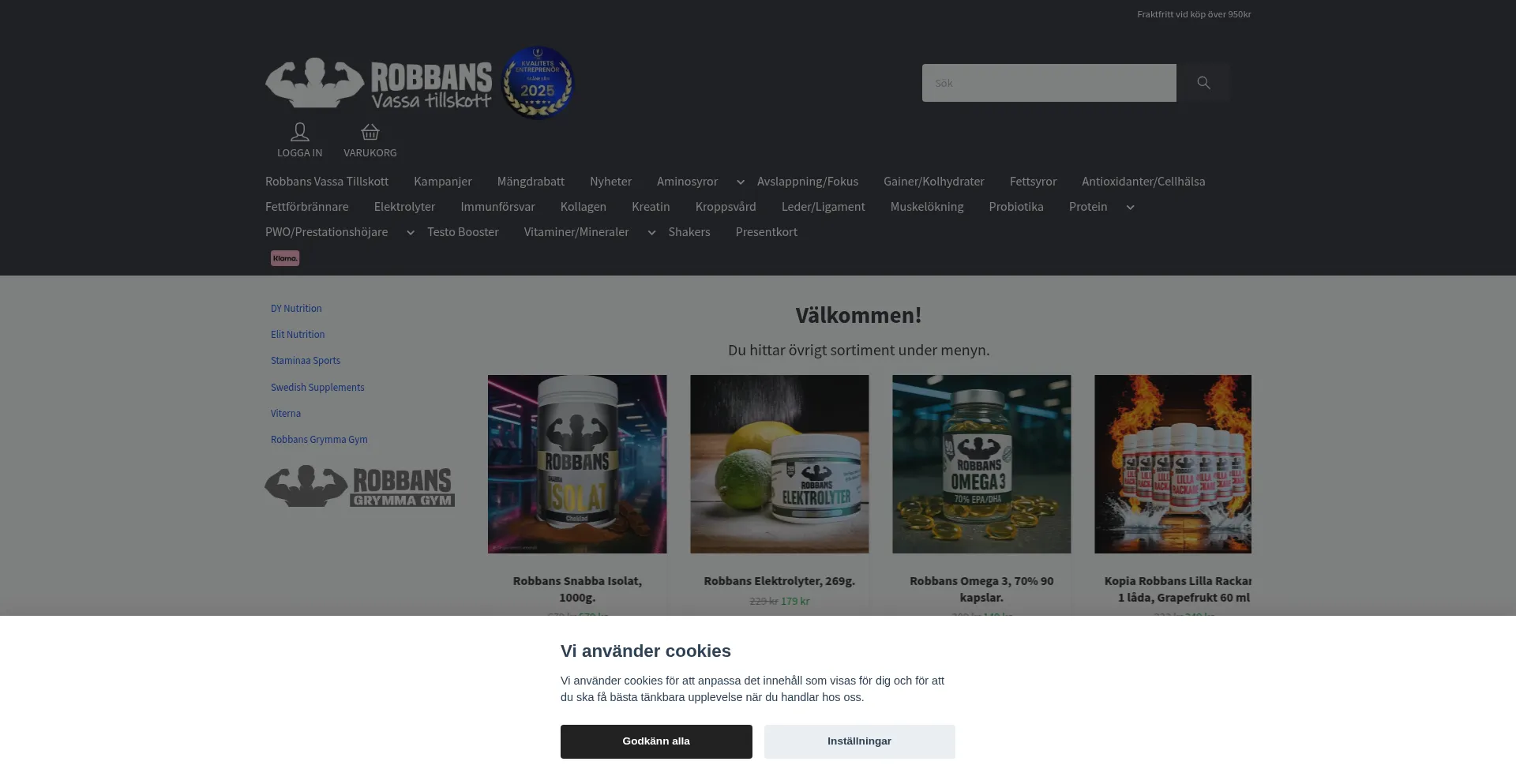Open the Vitaminer/Mineraler category

576,232
